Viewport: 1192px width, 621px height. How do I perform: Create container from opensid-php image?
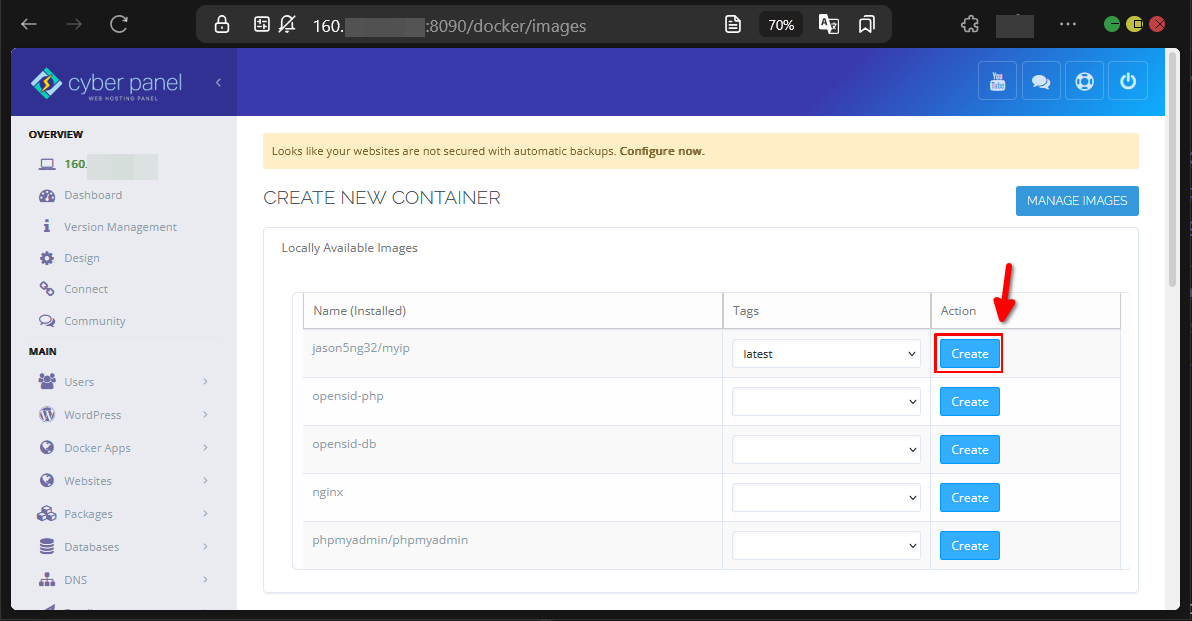(x=969, y=402)
